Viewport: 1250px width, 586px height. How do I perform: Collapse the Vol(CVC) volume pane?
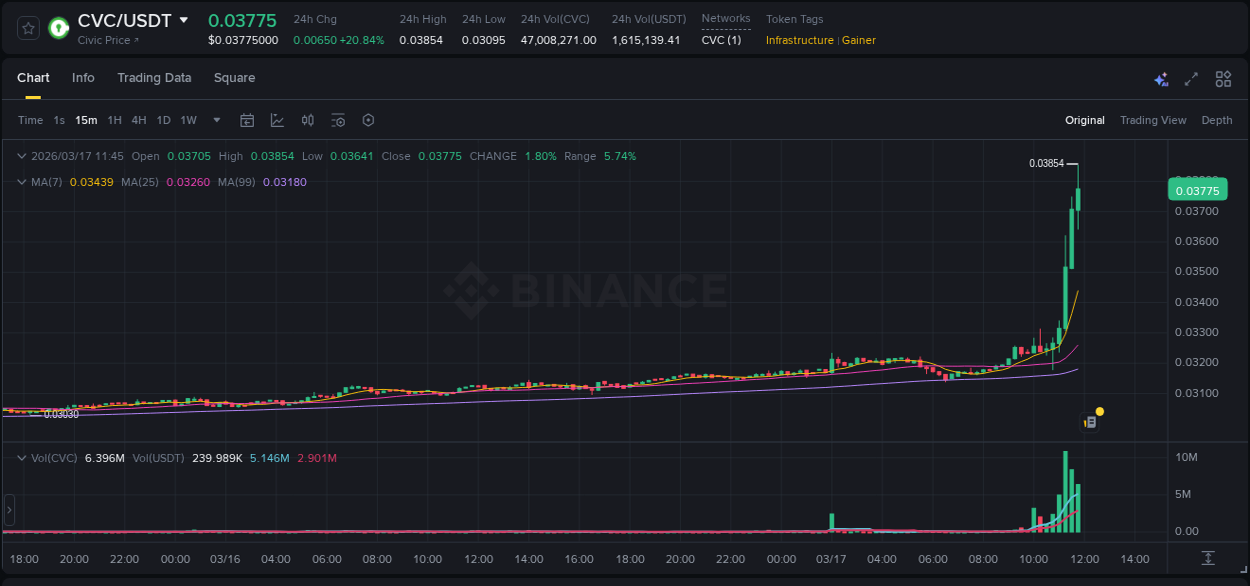click(x=20, y=456)
